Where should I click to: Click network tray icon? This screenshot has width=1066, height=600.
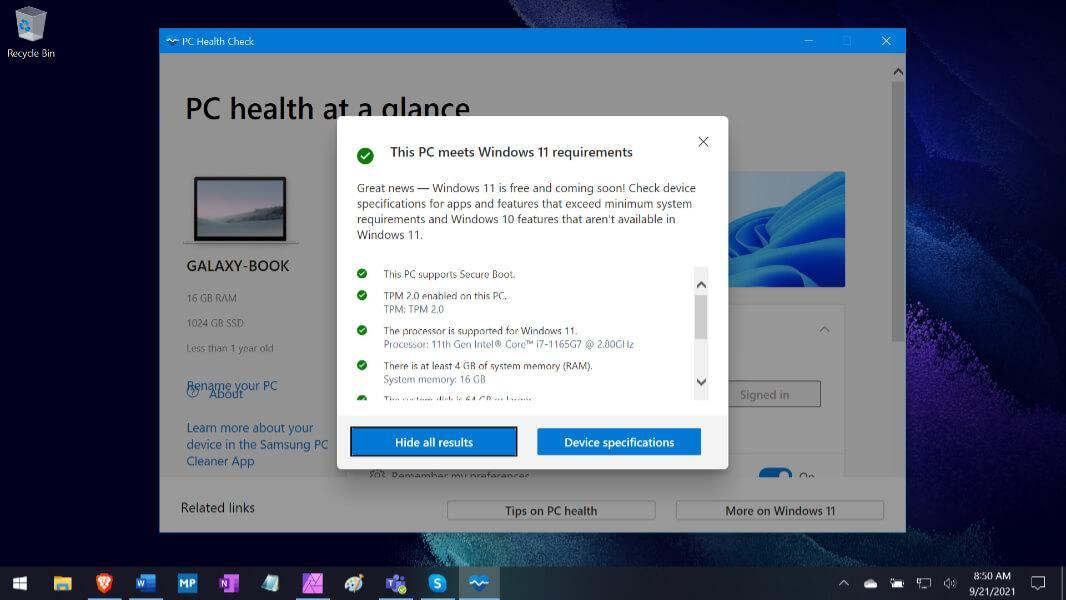pos(923,583)
